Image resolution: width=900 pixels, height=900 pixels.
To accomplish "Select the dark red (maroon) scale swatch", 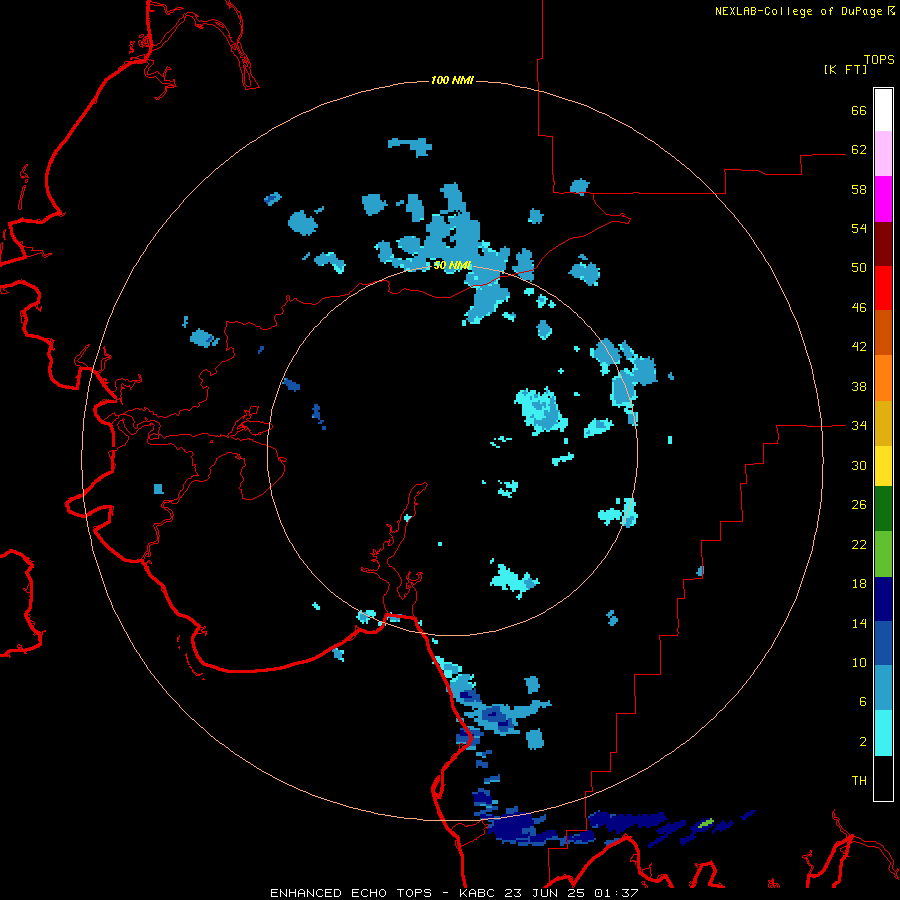I will coord(883,243).
